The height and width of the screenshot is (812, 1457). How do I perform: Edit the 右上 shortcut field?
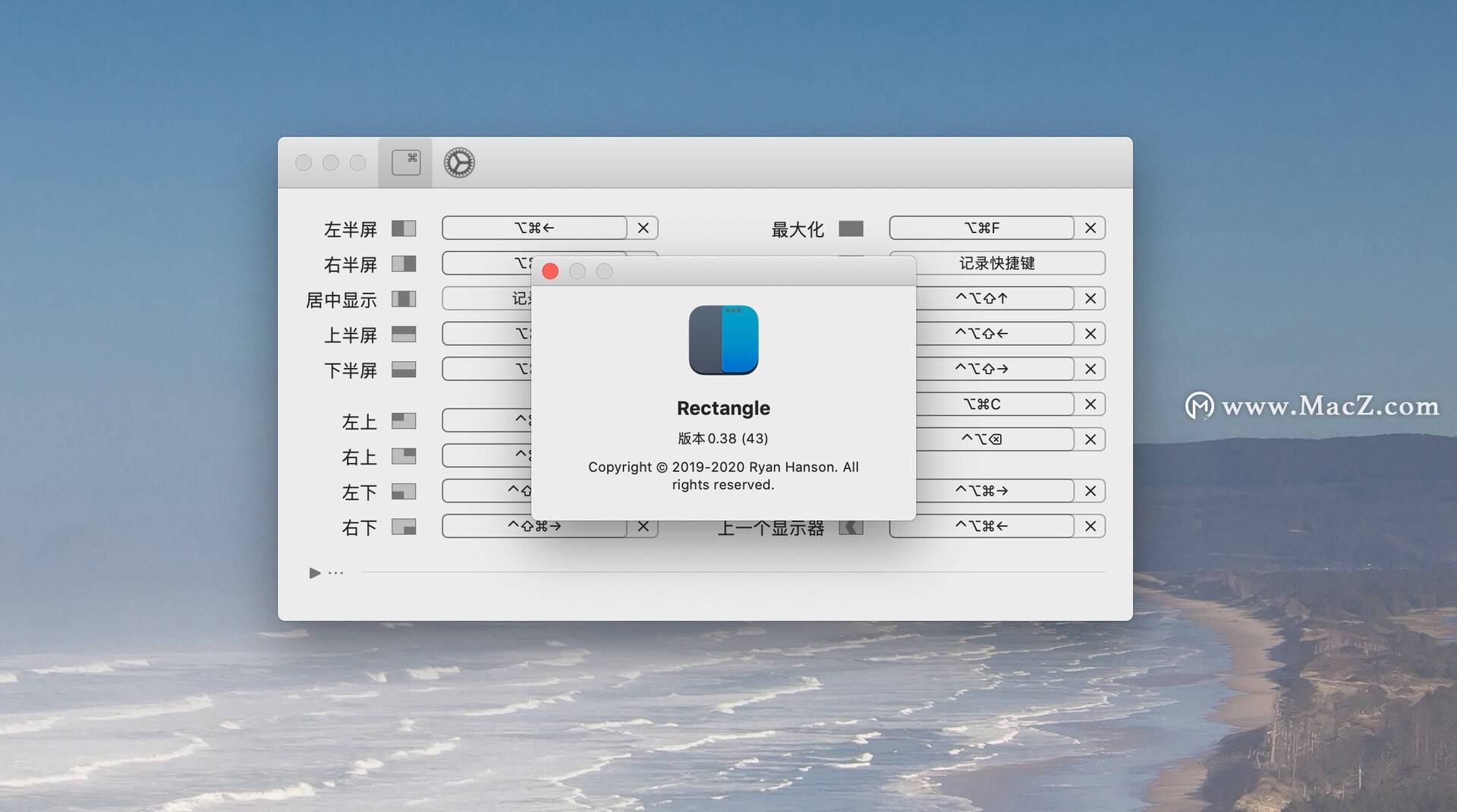[487, 455]
